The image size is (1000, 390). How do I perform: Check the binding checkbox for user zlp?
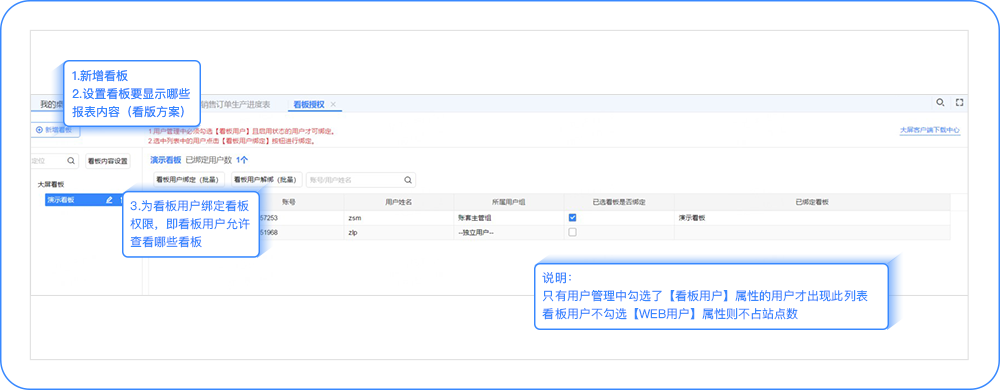572,233
